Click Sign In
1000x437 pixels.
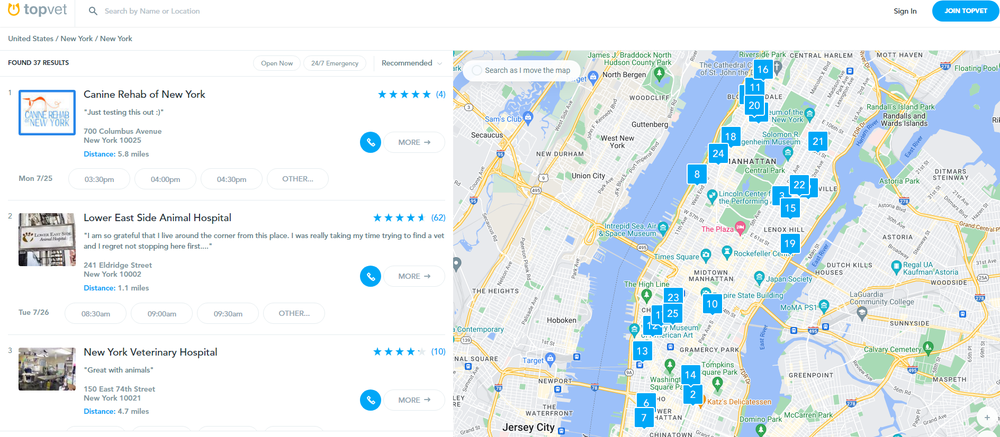[x=905, y=11]
